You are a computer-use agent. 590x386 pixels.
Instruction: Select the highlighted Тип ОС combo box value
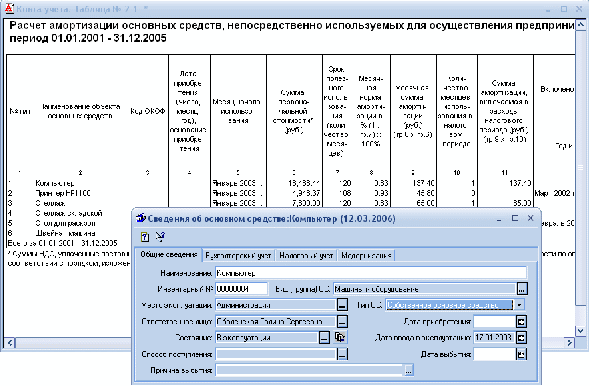pos(450,305)
